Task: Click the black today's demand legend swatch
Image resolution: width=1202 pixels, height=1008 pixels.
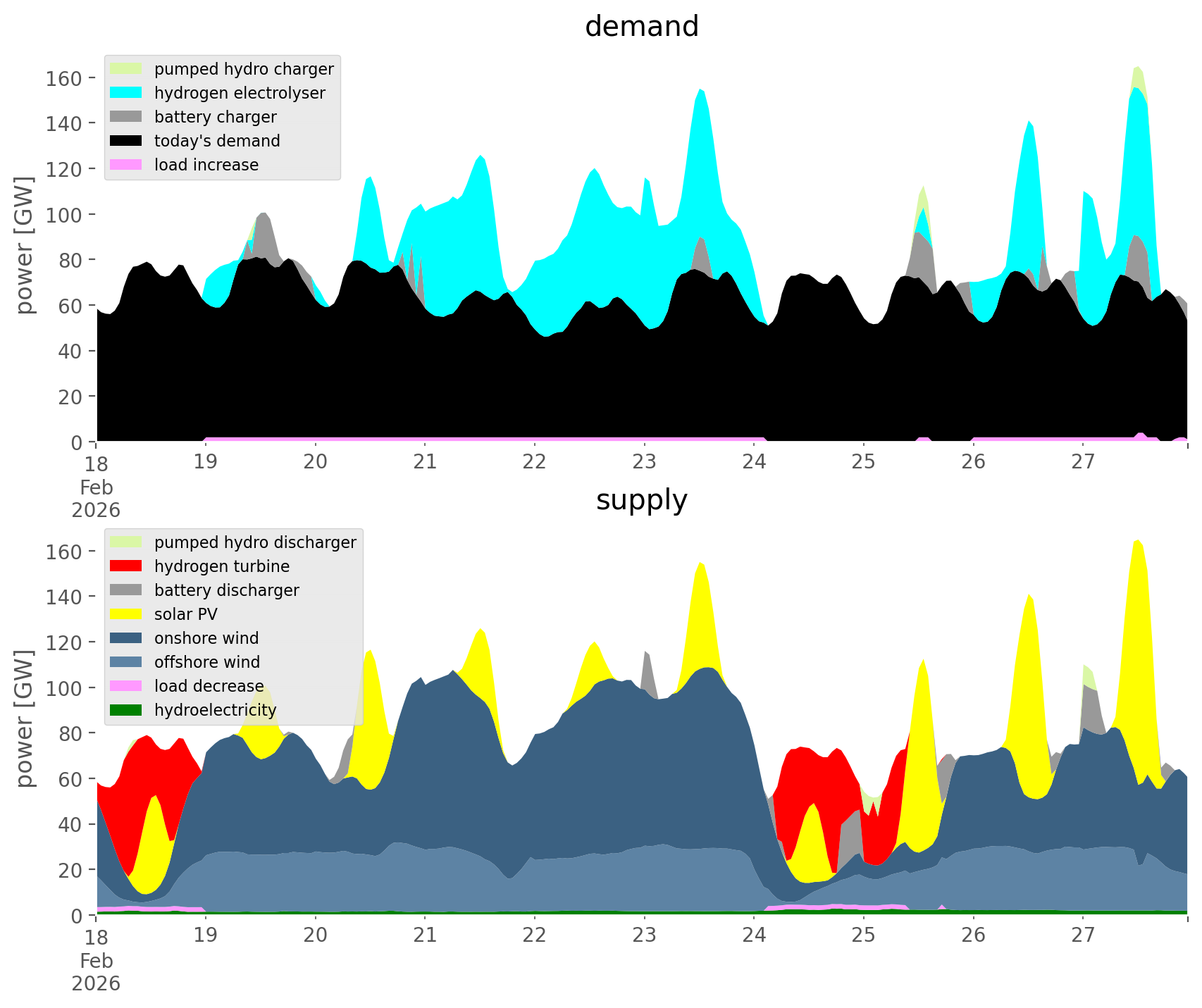Action: coord(126,141)
